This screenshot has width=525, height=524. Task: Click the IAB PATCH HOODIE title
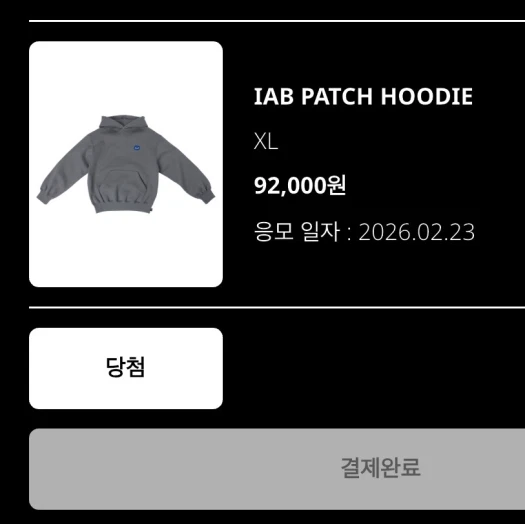pos(363,96)
